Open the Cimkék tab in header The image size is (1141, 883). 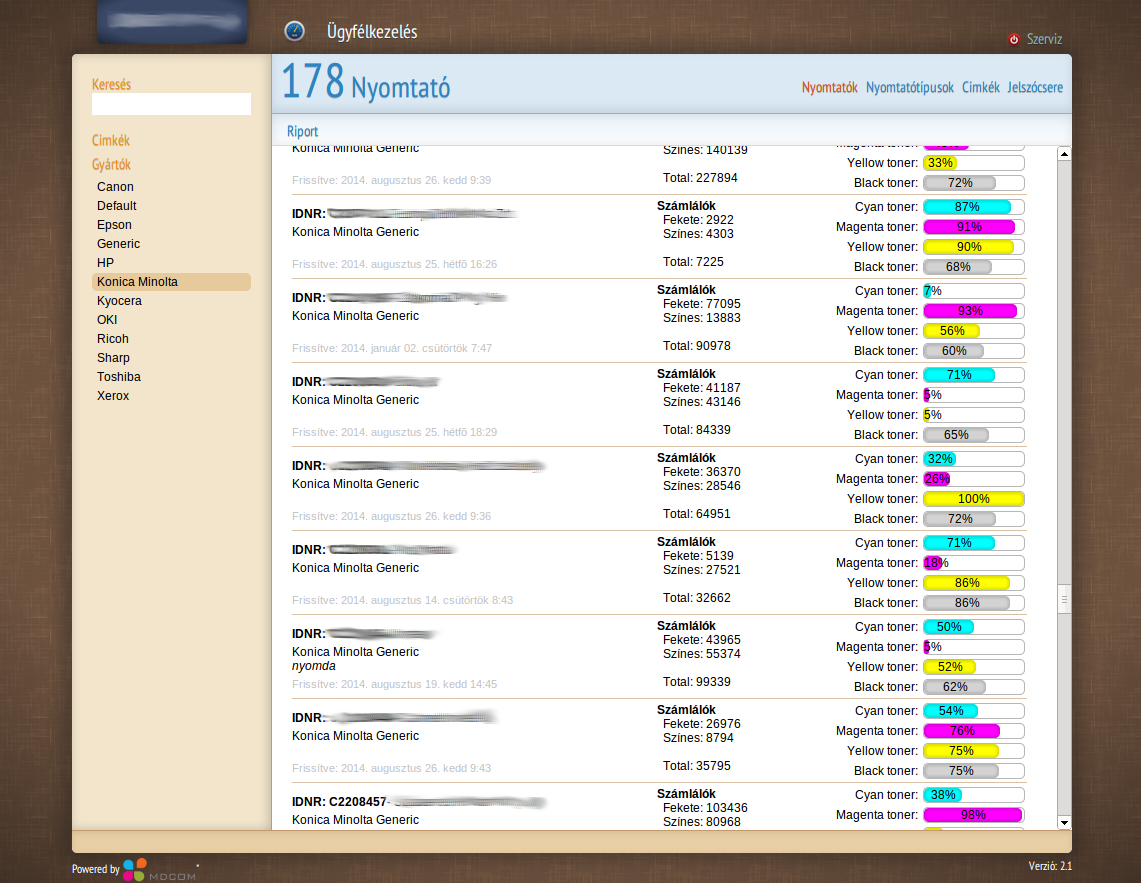(980, 87)
